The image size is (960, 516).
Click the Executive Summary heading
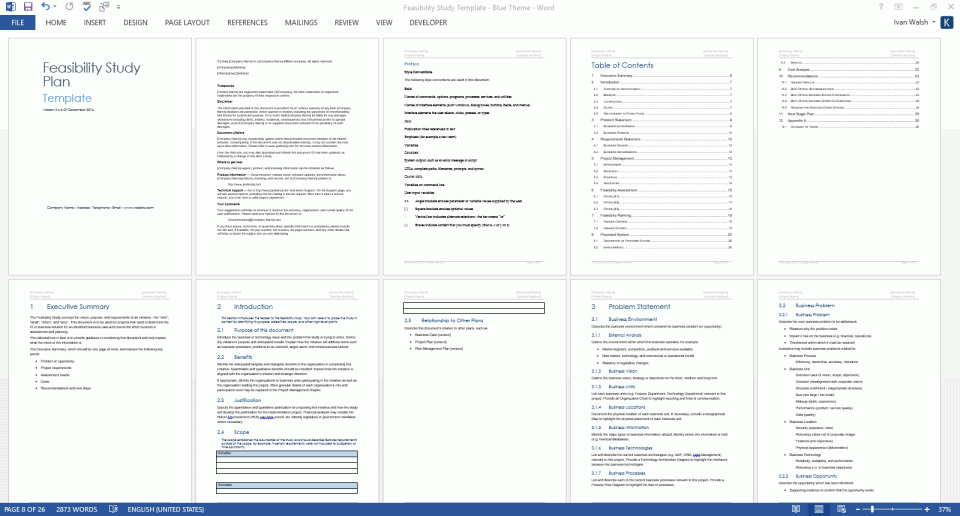[x=78, y=307]
